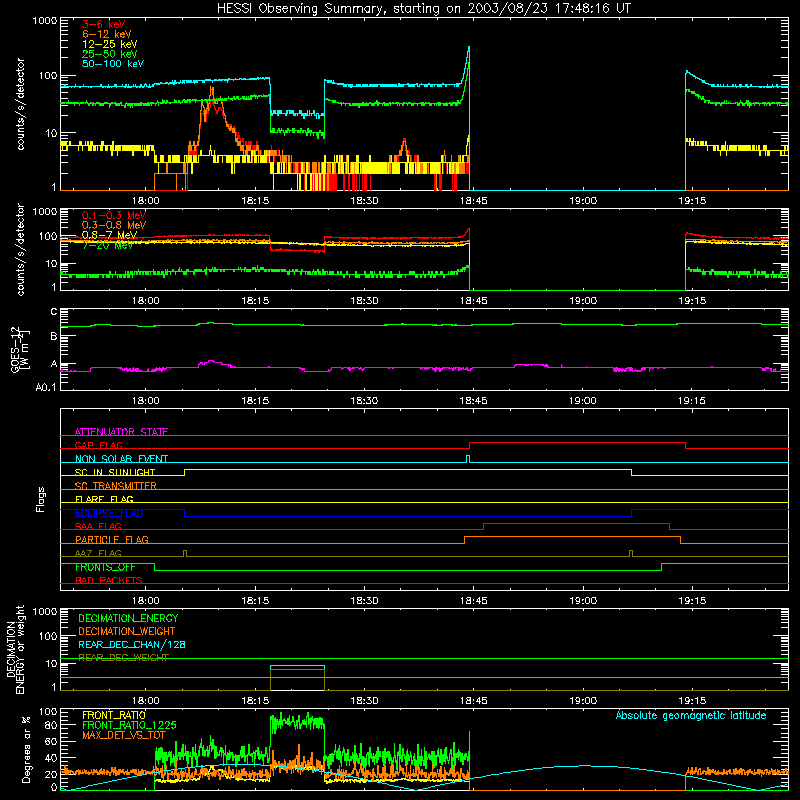The image size is (800, 800).
Task: Click the 0.3-0.8 MeV legend label
Action: click(x=114, y=225)
